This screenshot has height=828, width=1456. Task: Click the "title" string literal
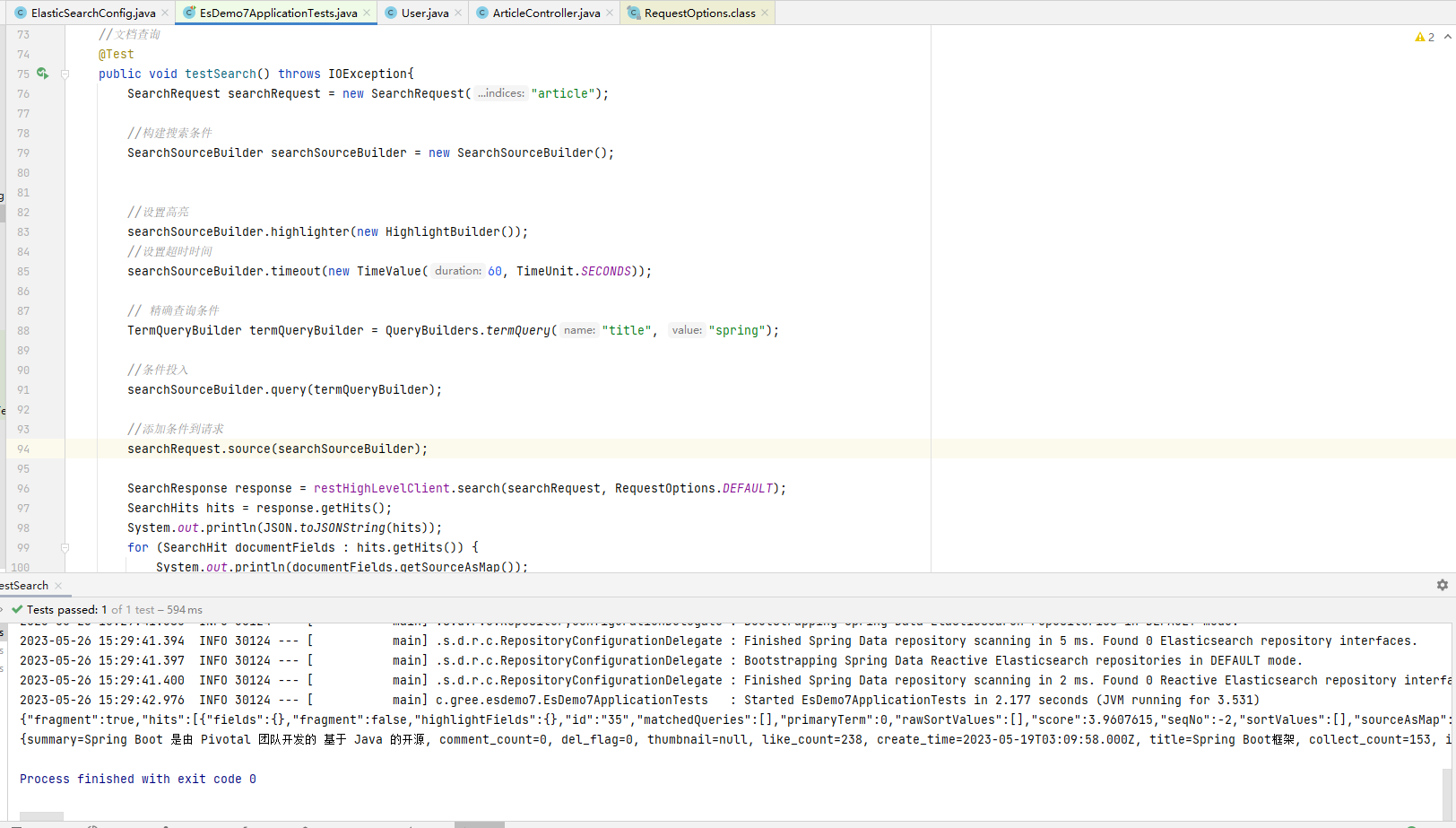pos(627,330)
